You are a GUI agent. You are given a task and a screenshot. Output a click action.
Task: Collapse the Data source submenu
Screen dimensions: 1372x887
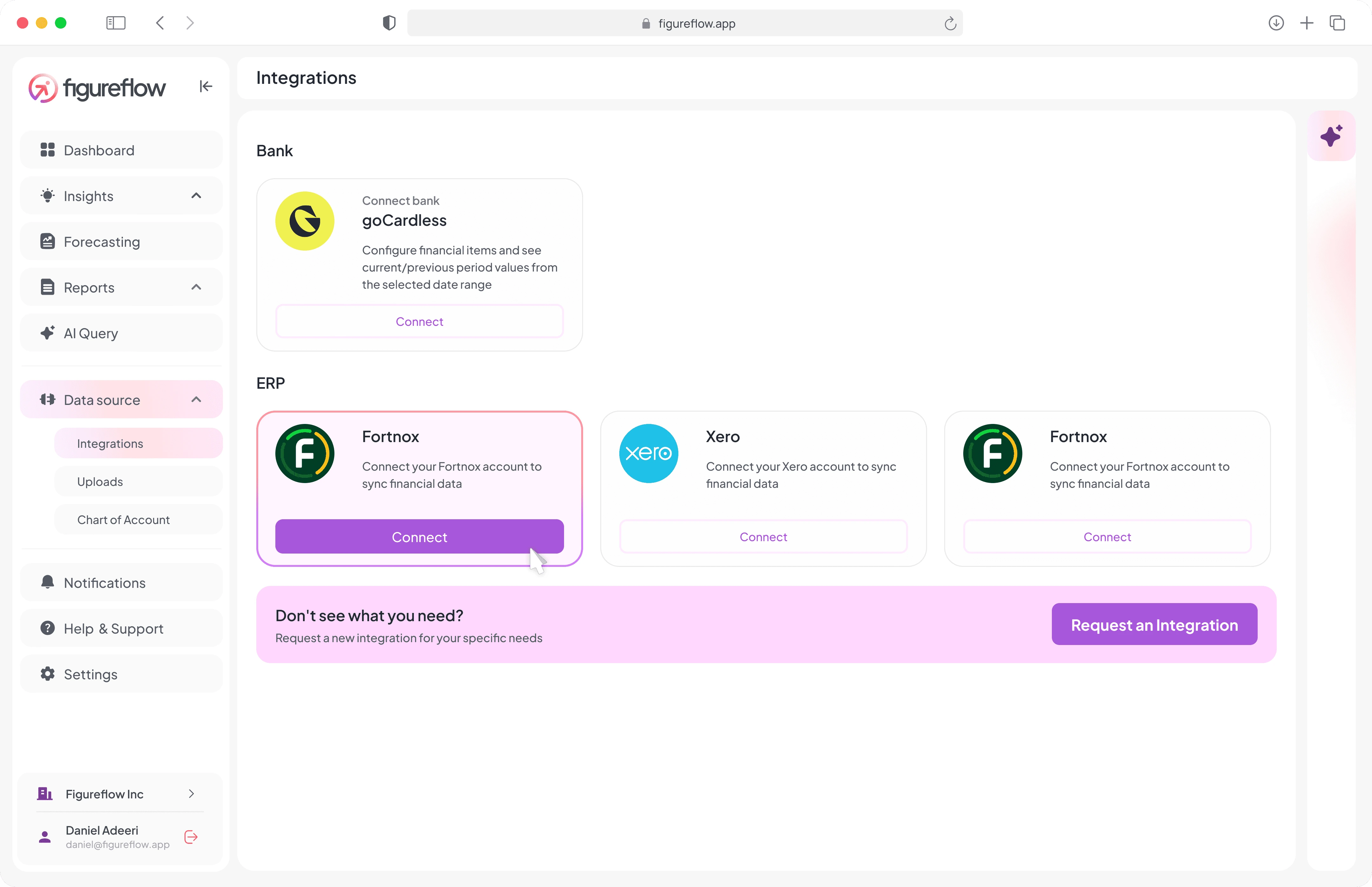coord(196,400)
